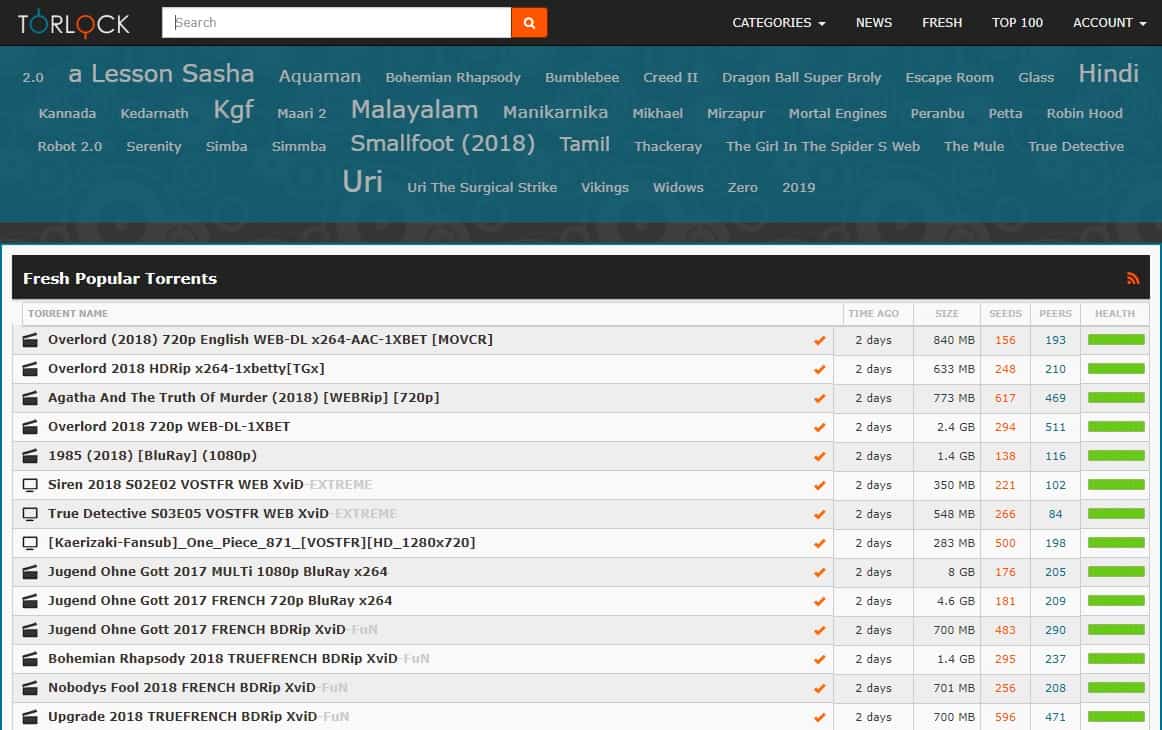Click verified checkmark on Siren 2018 S02E02 row
Image resolution: width=1162 pixels, height=730 pixels.
[x=819, y=485]
